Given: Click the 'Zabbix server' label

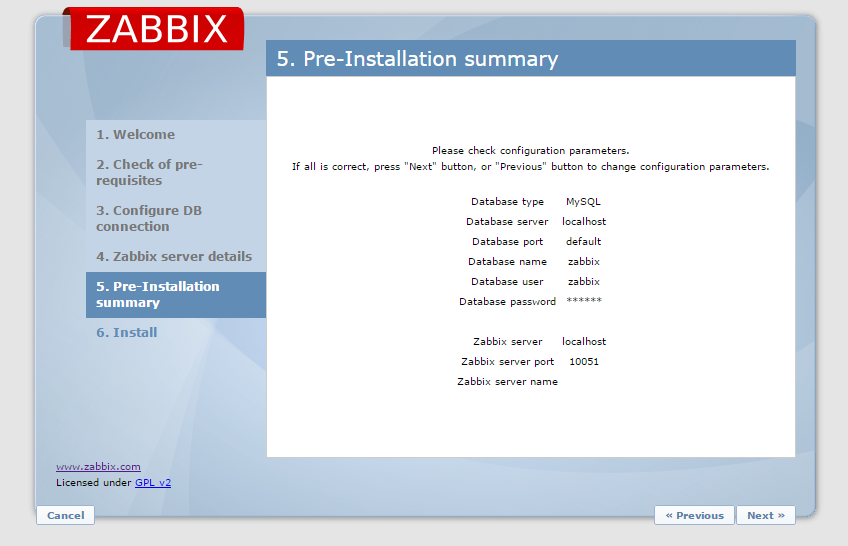Looking at the screenshot, I should 507,342.
